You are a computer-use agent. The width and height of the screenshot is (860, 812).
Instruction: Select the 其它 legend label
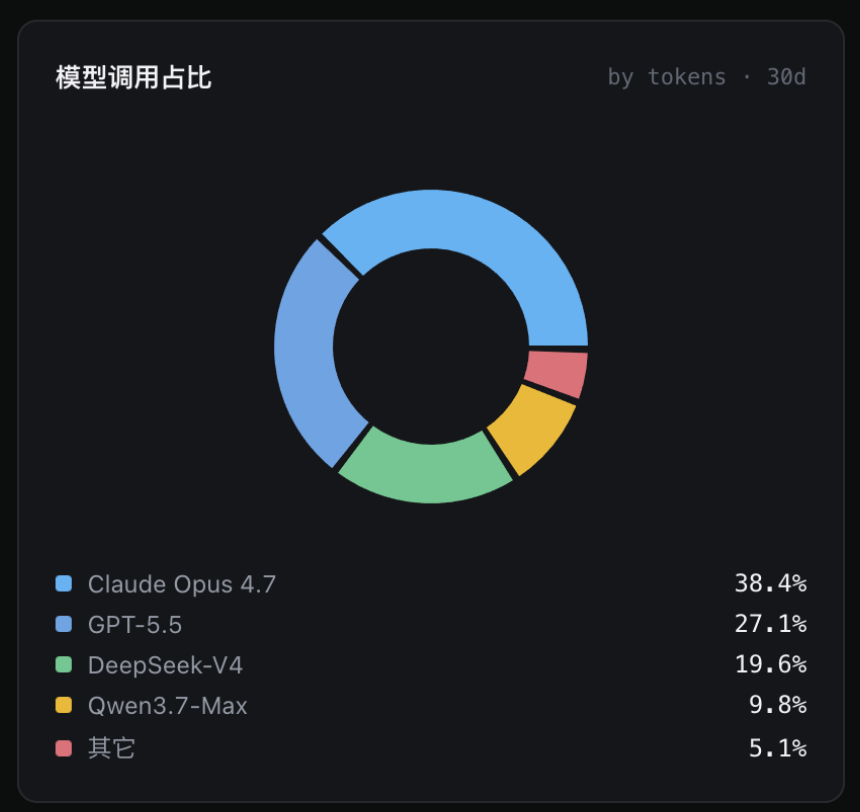click(x=111, y=748)
